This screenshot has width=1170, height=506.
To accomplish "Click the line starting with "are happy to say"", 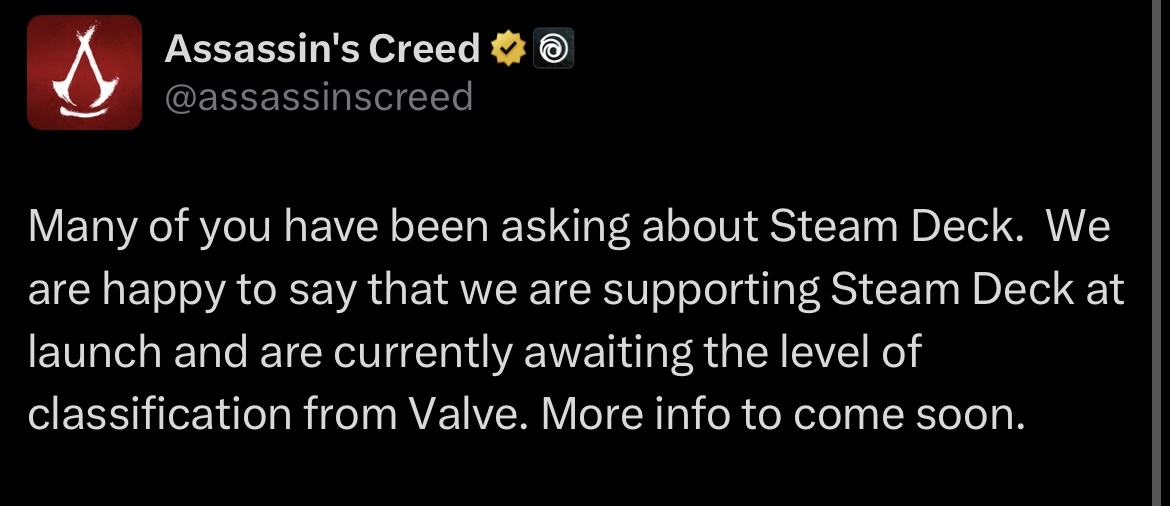I will coord(576,292).
